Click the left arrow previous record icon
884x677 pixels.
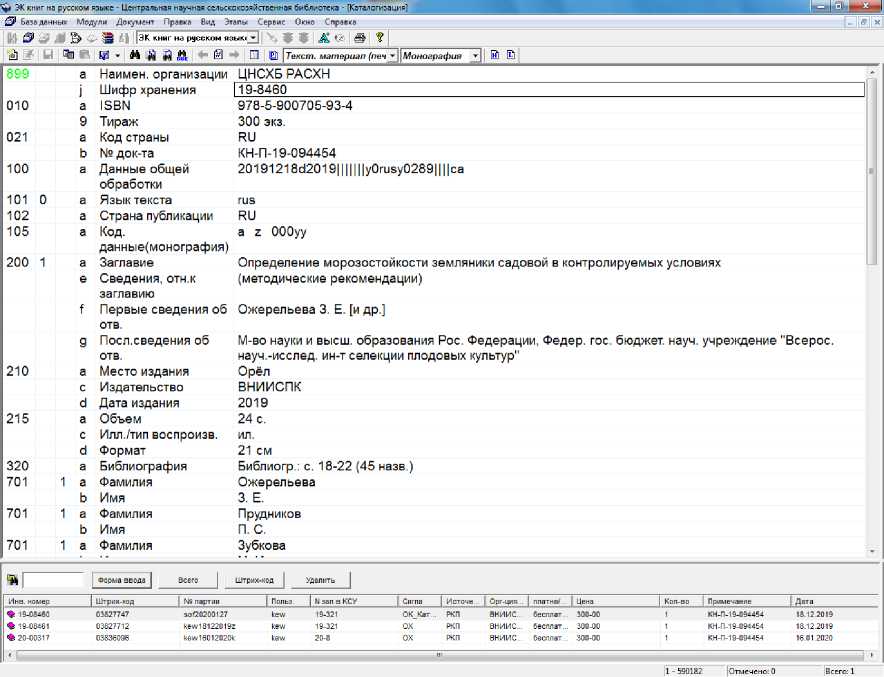(203, 55)
